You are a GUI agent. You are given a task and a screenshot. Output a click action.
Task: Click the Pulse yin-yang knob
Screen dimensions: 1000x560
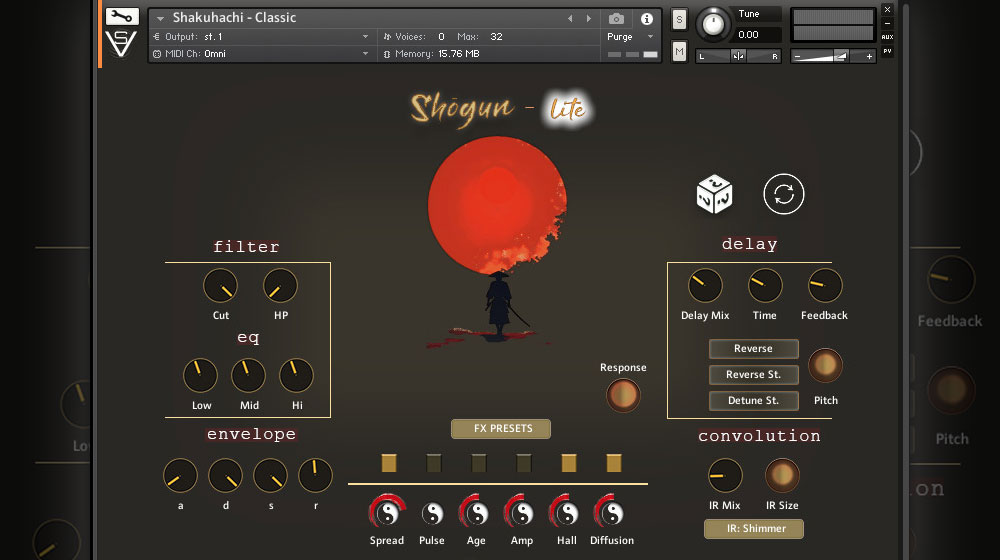[432, 513]
